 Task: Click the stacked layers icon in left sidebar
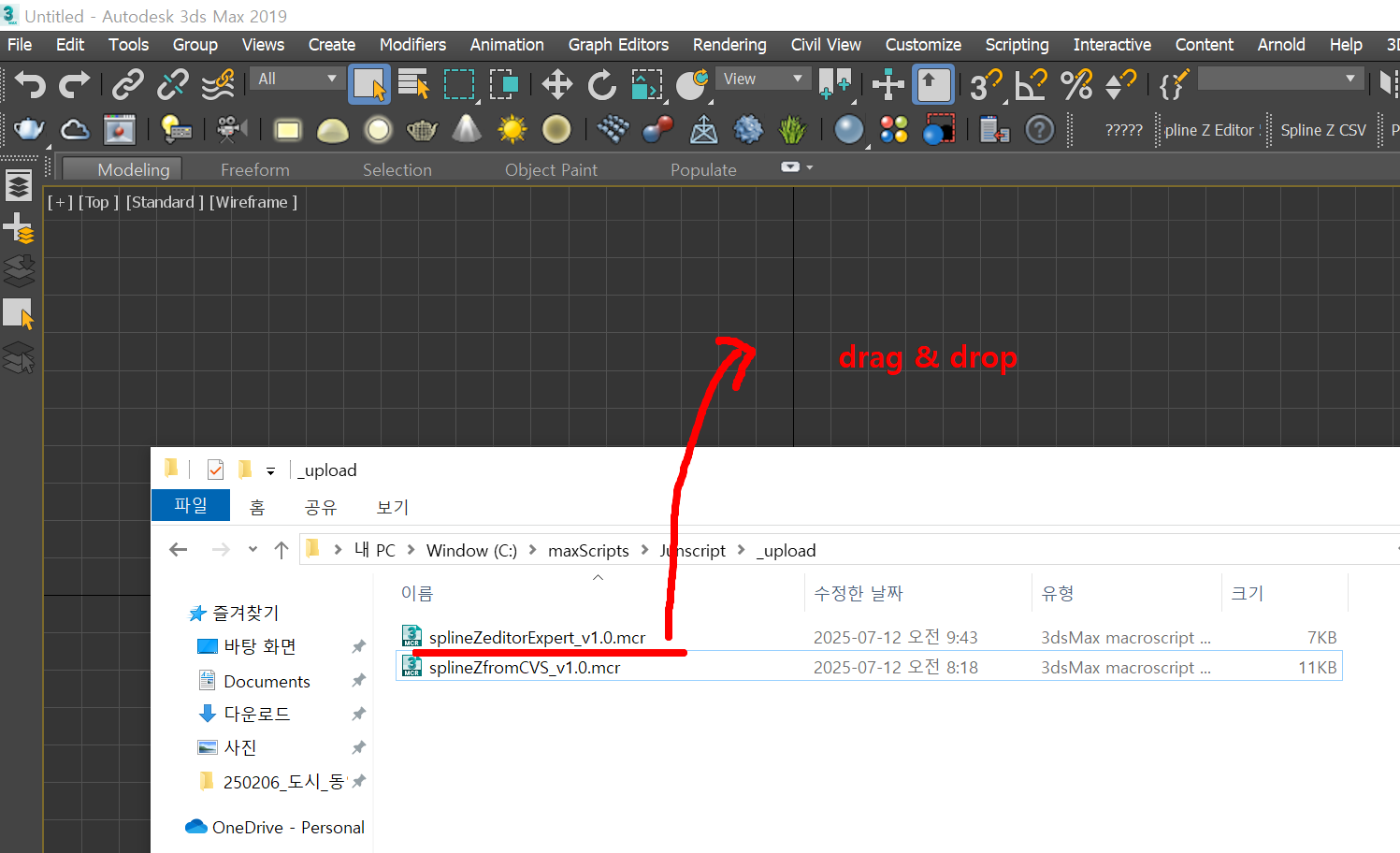click(19, 185)
